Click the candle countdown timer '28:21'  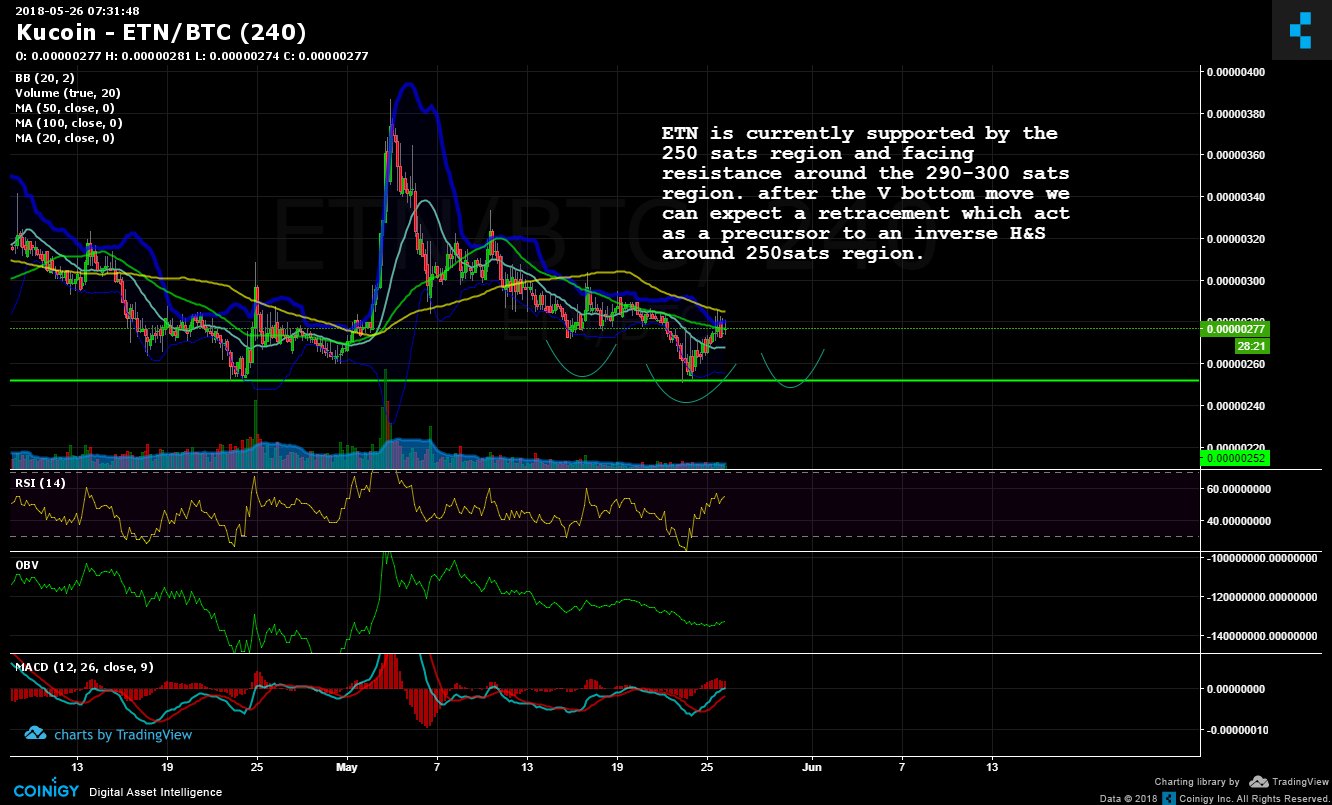[1251, 345]
